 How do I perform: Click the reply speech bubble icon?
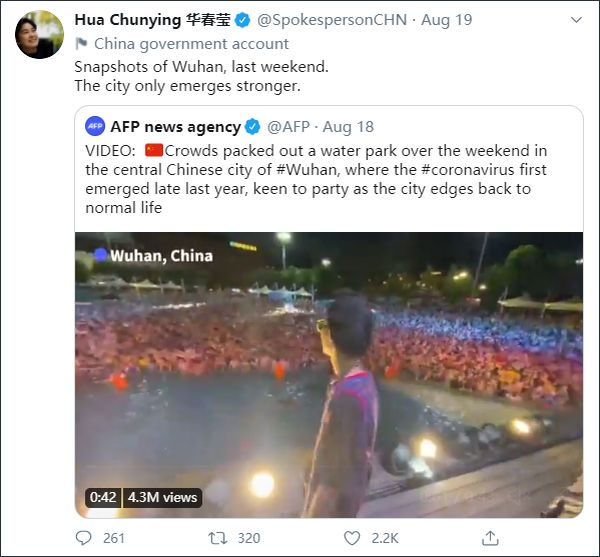click(x=84, y=538)
